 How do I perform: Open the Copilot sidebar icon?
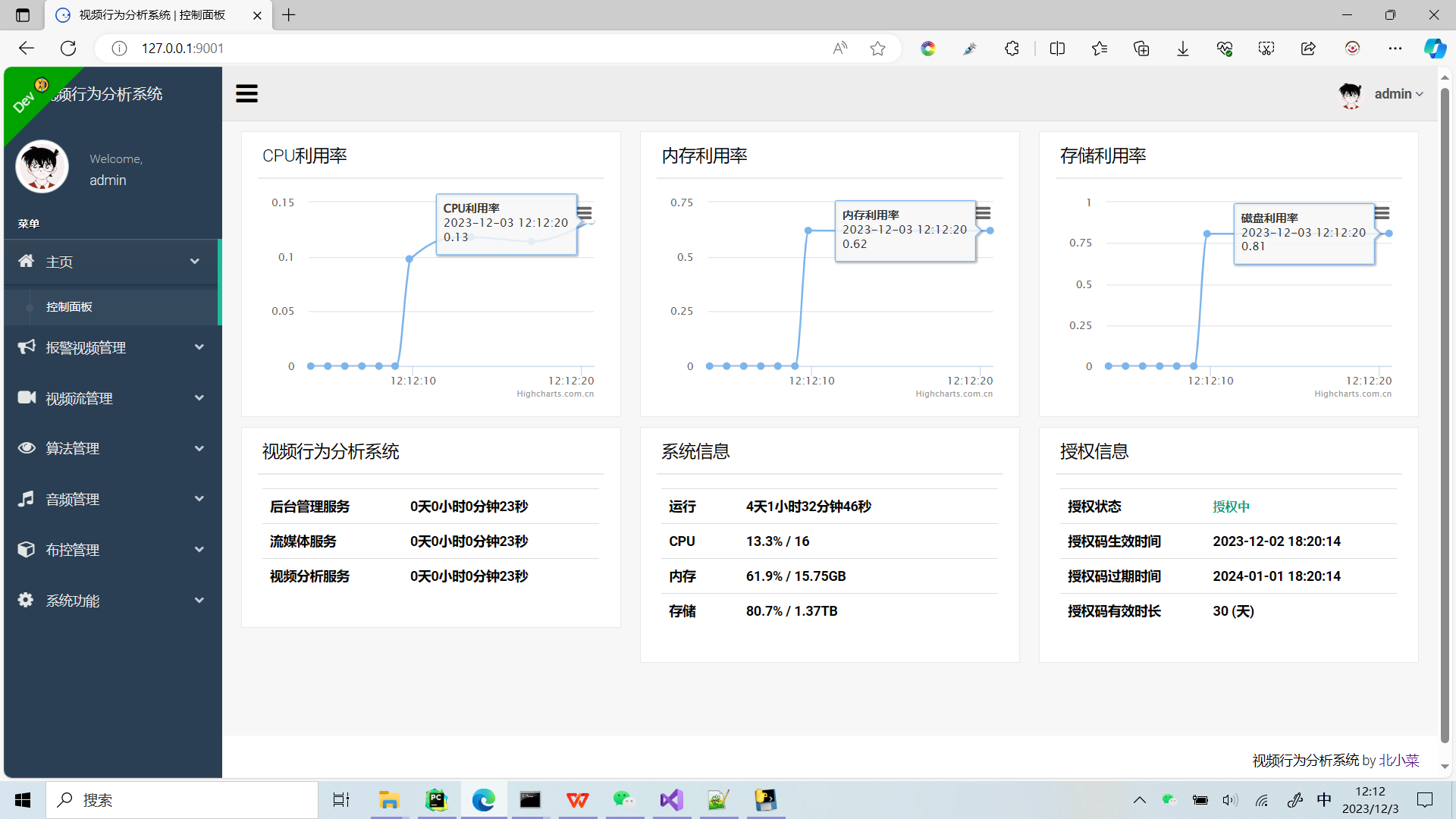click(x=1435, y=49)
